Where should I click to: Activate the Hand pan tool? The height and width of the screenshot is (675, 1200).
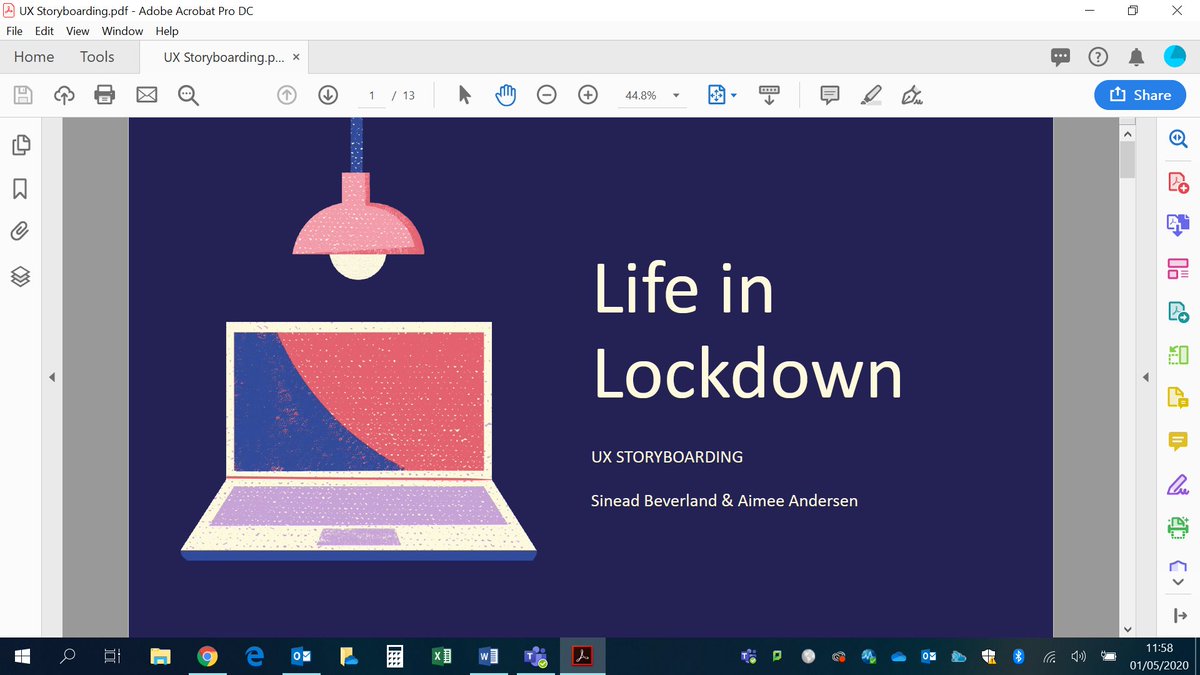(506, 95)
